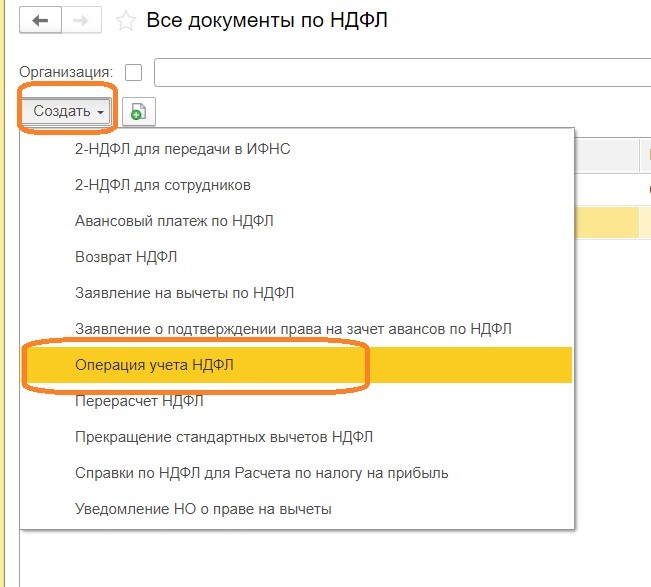This screenshot has height=587, width=651.
Task: Choose Возврат НДФЛ menu entry
Action: 297,257
